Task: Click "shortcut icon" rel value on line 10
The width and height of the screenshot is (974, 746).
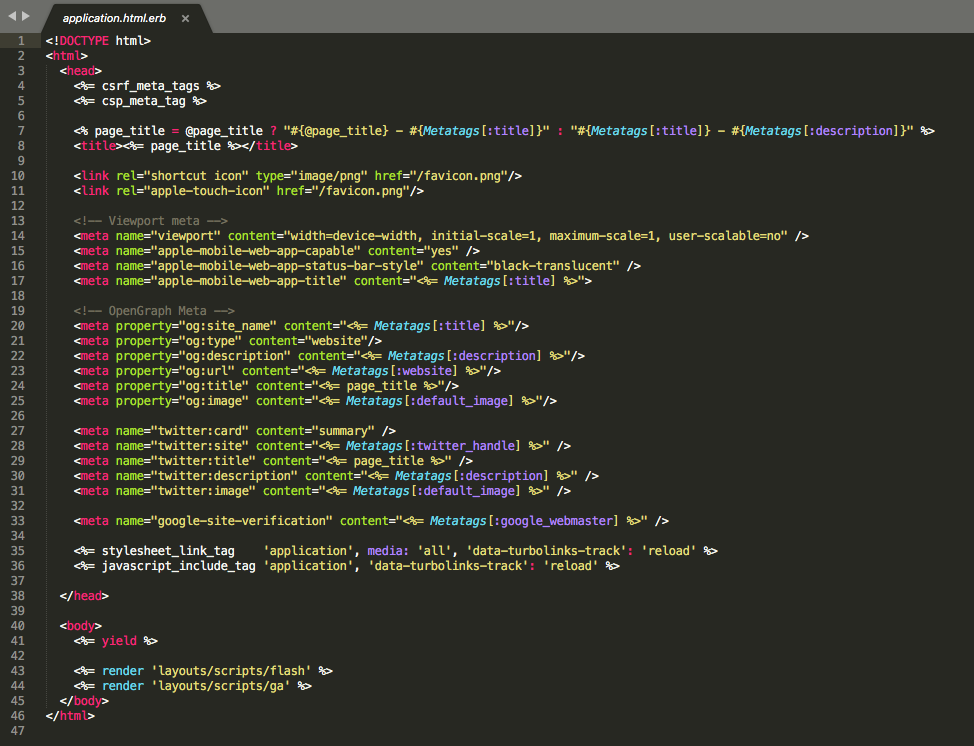Action: pos(196,176)
